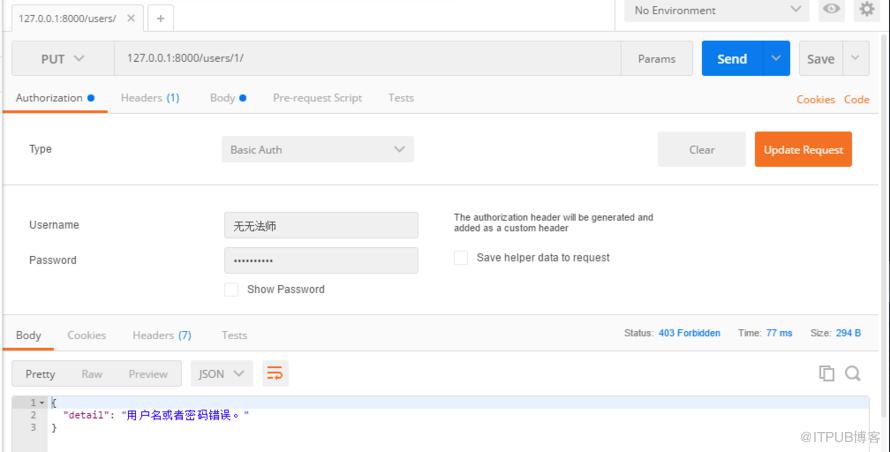Open the Basic Auth type dropdown

(x=317, y=149)
